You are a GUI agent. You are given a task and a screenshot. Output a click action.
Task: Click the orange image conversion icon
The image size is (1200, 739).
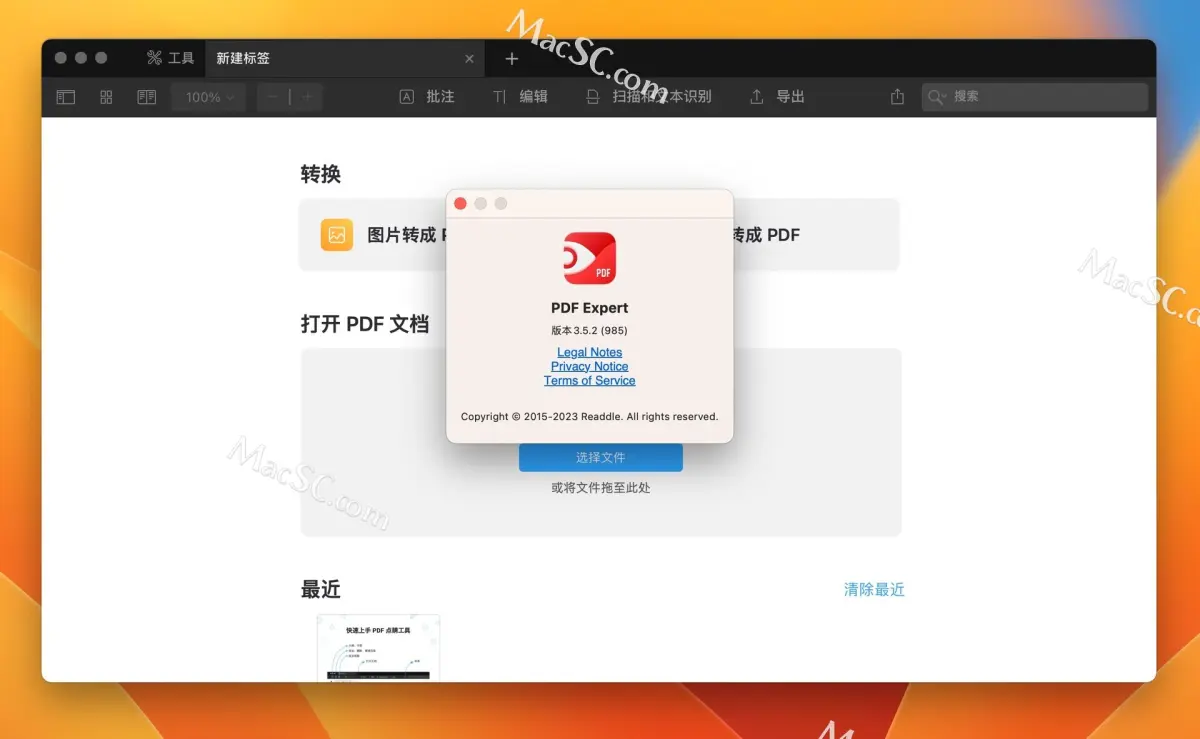point(337,235)
